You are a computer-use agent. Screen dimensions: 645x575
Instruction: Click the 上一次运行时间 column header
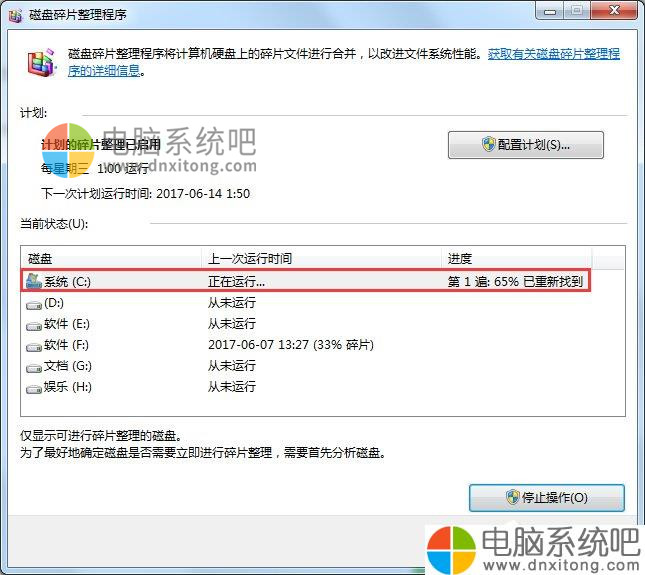tap(320, 258)
